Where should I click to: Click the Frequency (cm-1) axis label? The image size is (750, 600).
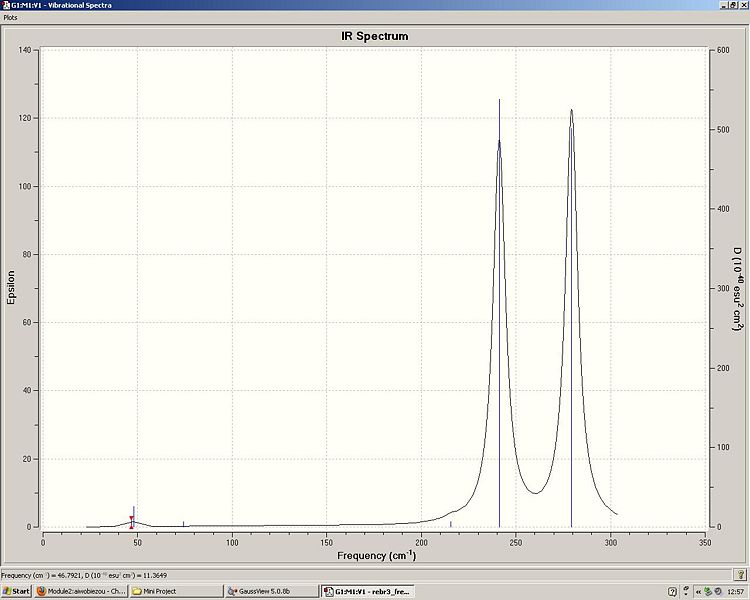[x=376, y=556]
